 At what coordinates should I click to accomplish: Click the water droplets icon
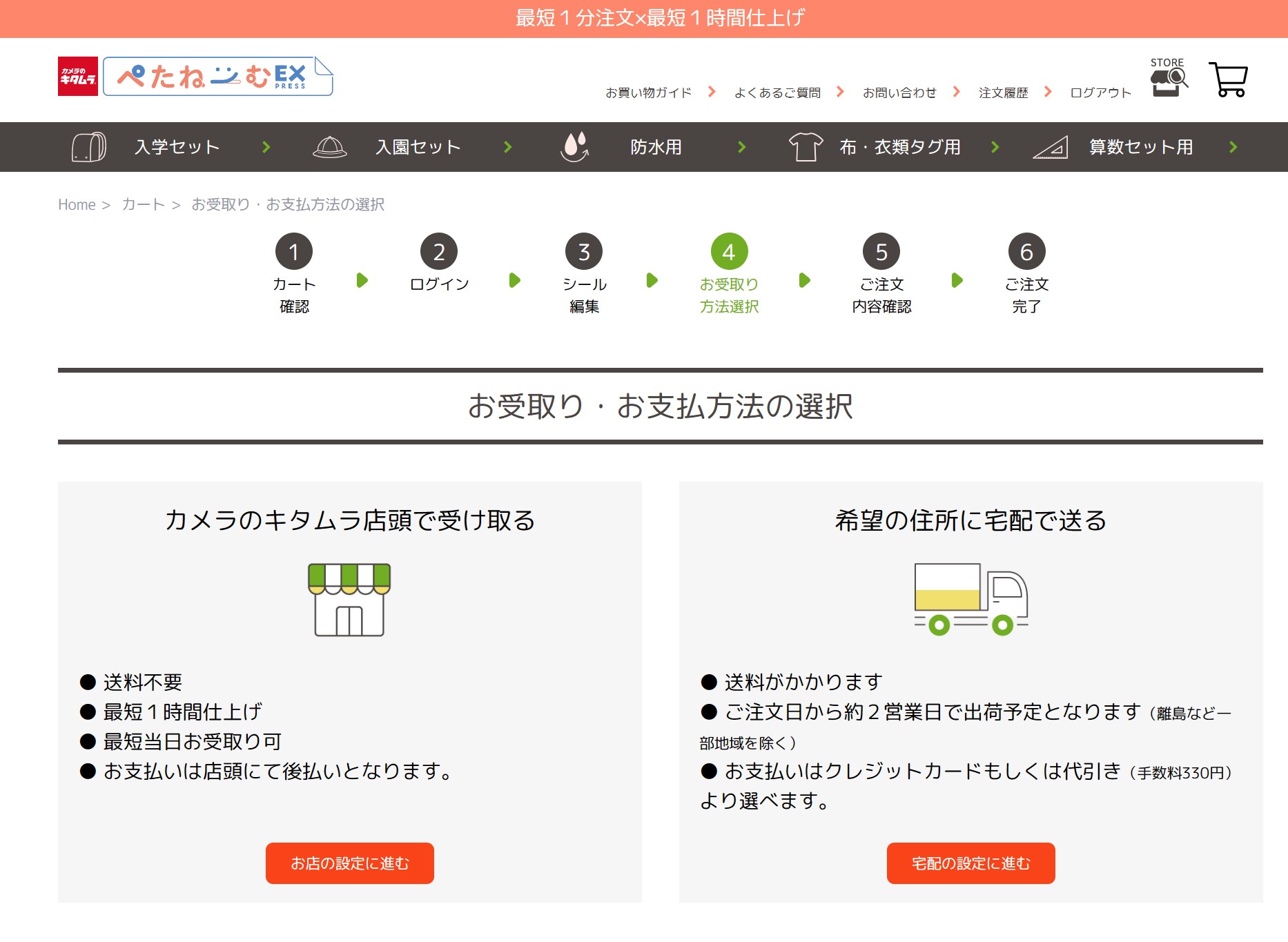pos(574,147)
